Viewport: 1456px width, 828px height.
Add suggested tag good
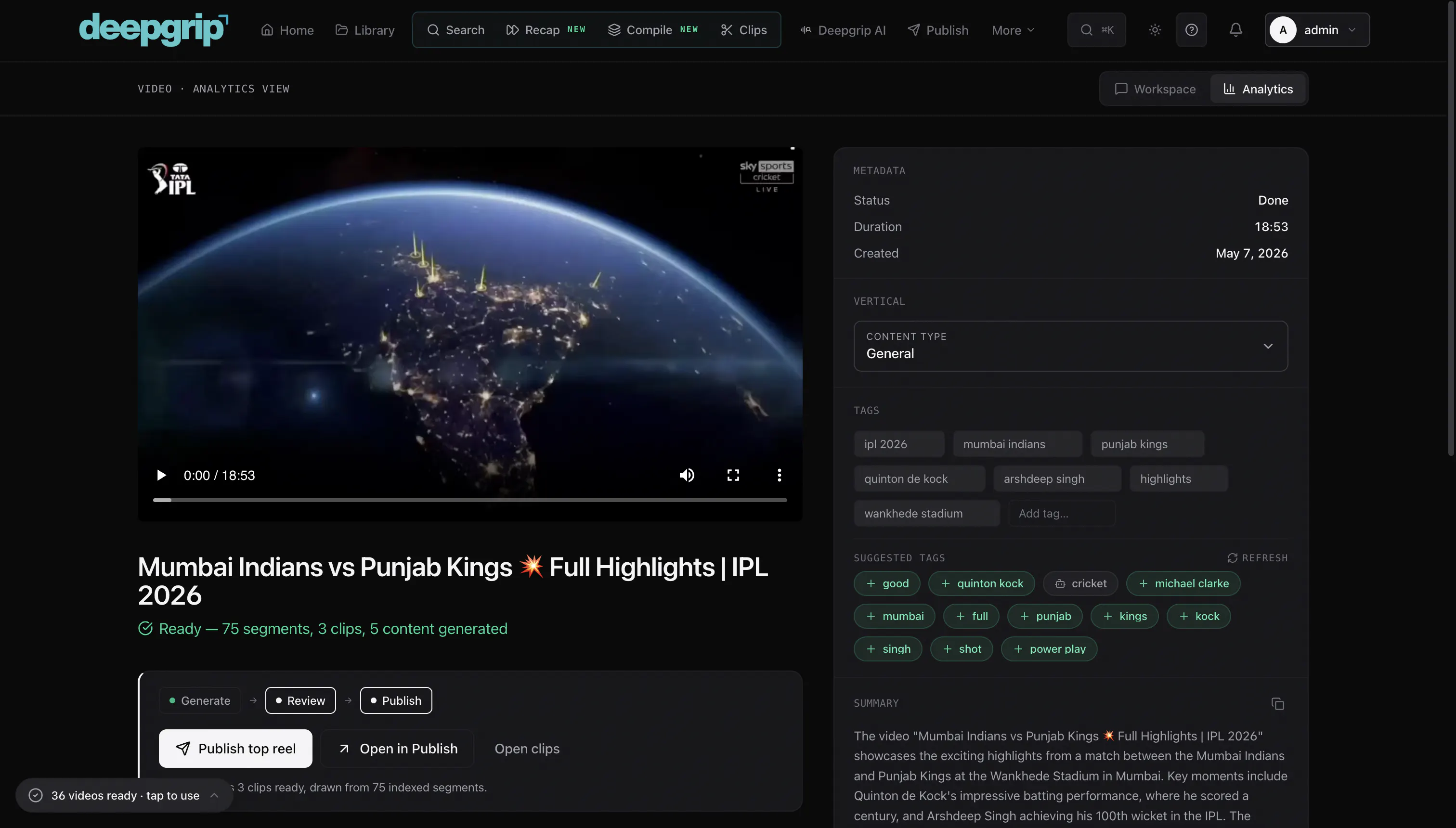coord(887,583)
